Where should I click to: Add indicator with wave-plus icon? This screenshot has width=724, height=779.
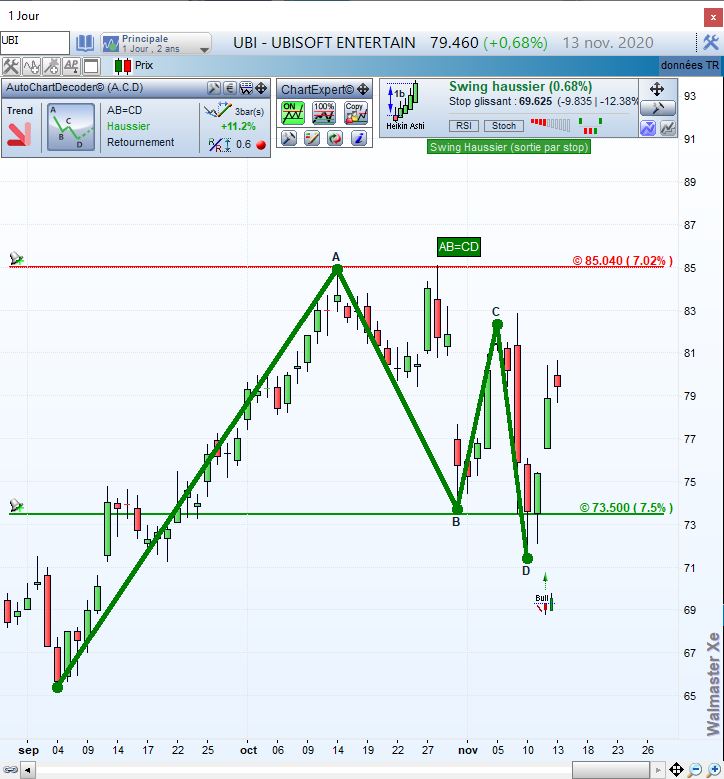click(x=31, y=66)
